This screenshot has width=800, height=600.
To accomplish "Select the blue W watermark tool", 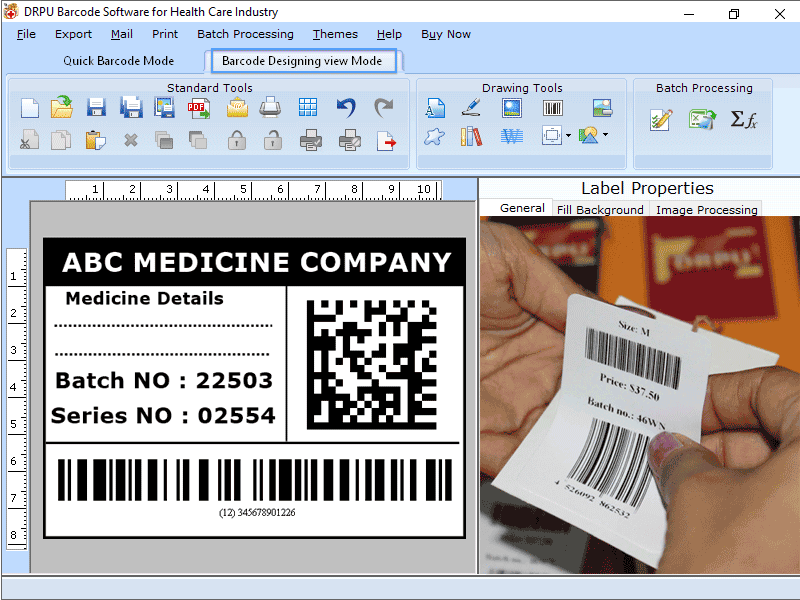I will click(512, 137).
